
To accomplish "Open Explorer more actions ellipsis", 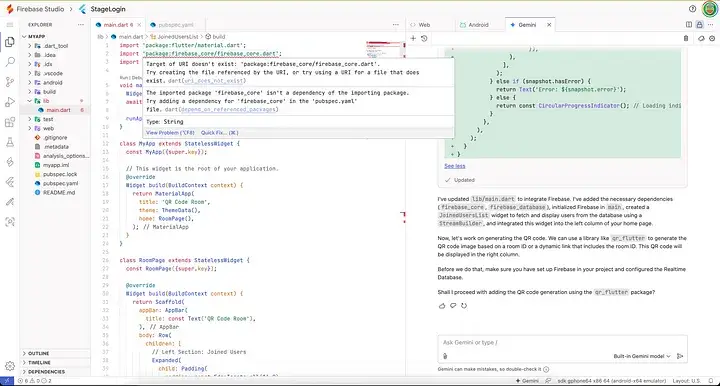I will point(81,25).
